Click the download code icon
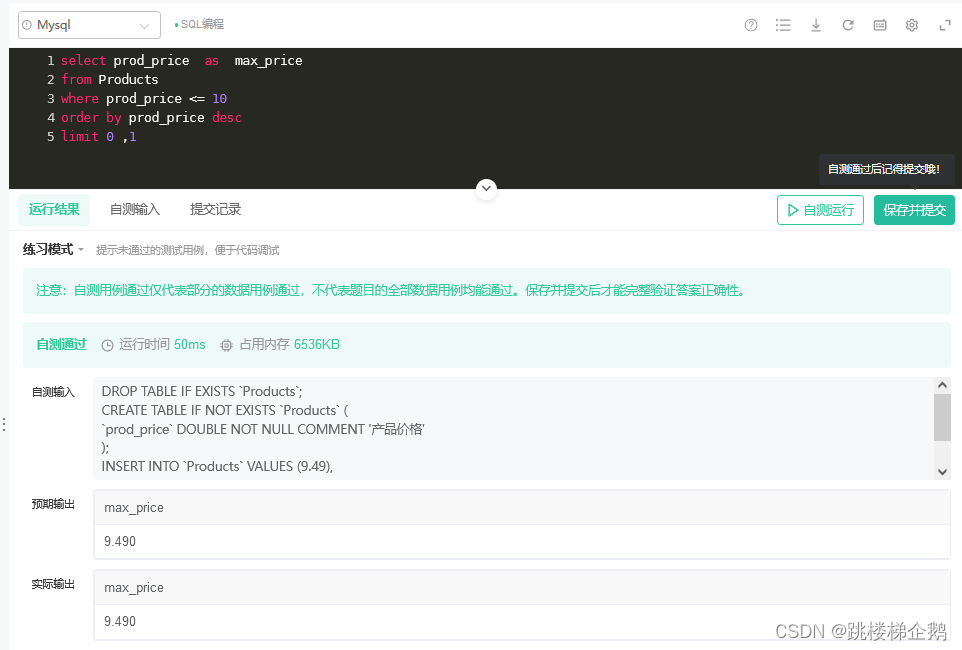The height and width of the screenshot is (650, 962). [x=815, y=25]
